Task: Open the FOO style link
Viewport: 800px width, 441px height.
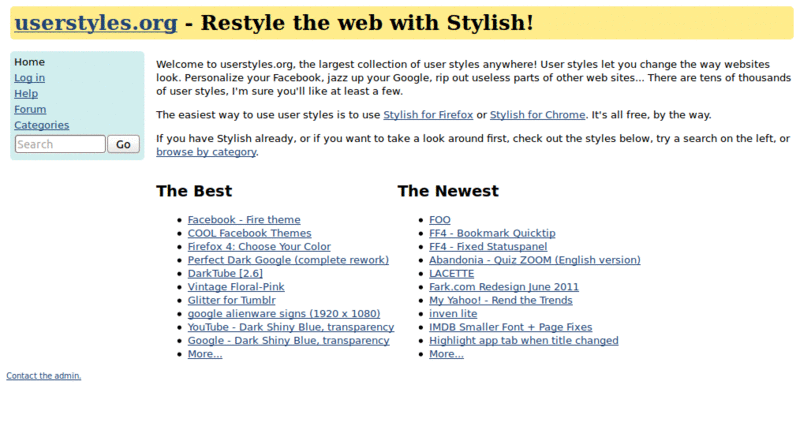Action: pyautogui.click(x=440, y=219)
